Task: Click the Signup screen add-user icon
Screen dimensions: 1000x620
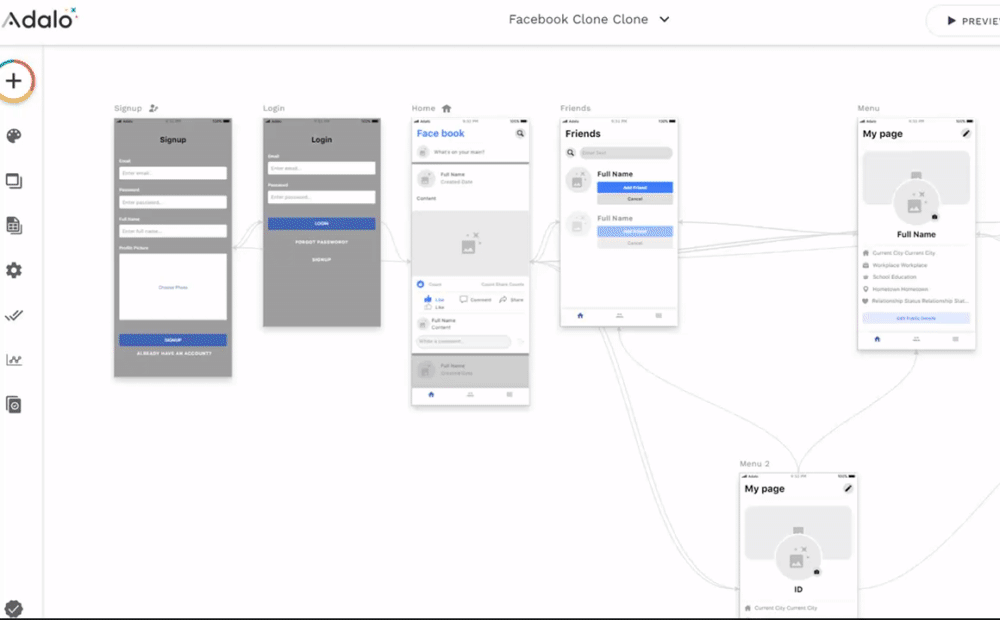Action: 153,108
